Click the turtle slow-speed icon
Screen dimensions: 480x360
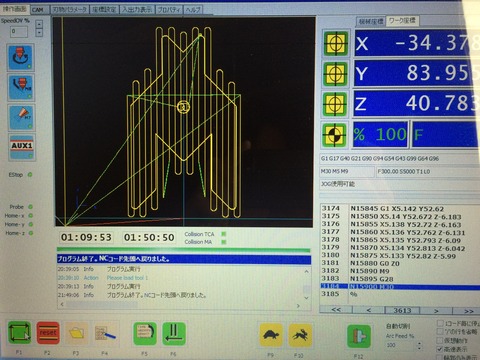271,334
